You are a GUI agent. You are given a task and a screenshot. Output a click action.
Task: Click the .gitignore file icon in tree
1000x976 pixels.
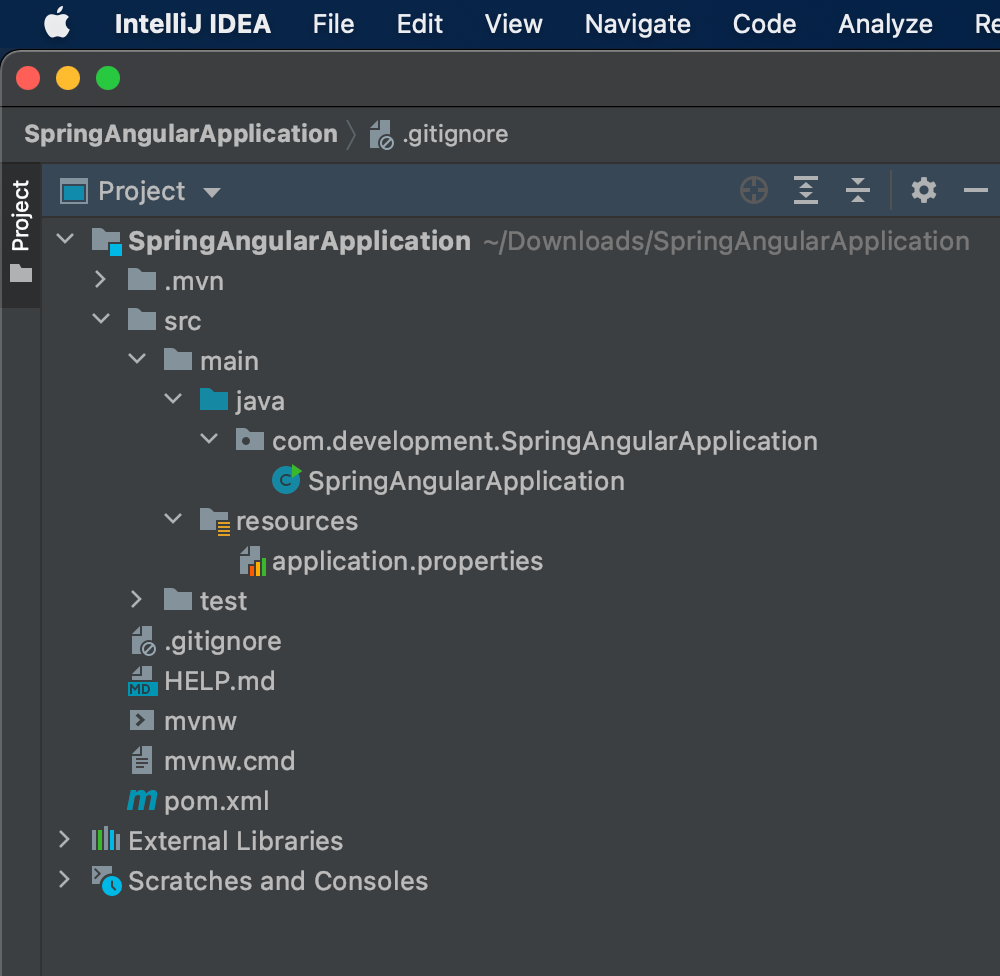143,641
